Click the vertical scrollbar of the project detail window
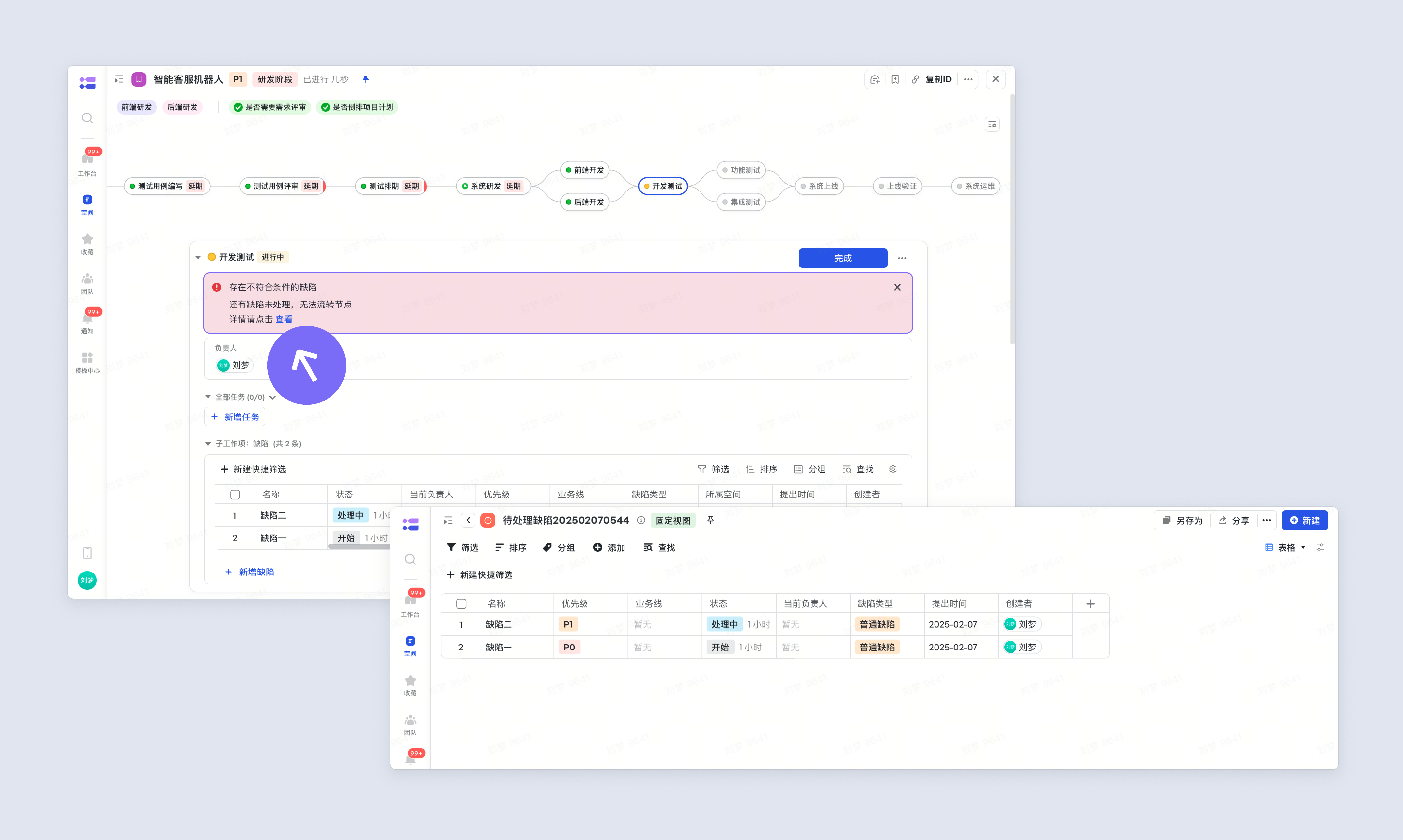This screenshot has width=1403, height=840. pyautogui.click(x=1012, y=220)
